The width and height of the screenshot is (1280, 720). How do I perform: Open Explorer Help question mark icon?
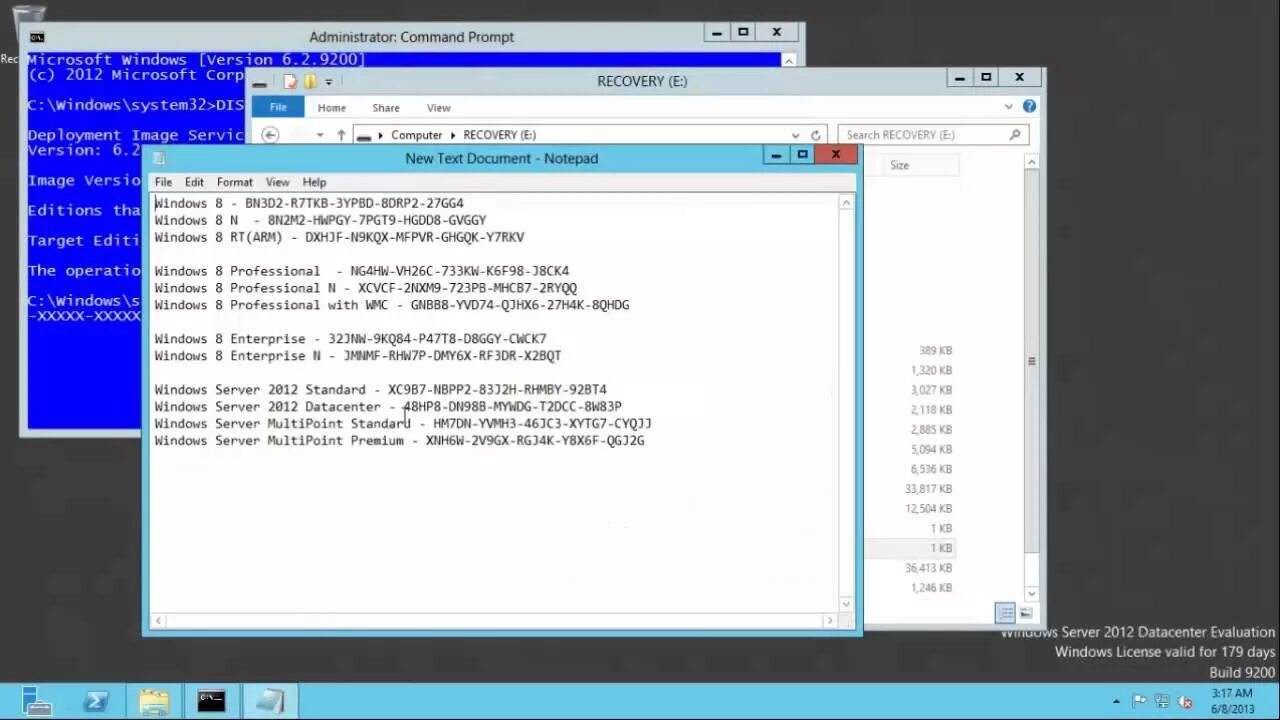point(1029,106)
